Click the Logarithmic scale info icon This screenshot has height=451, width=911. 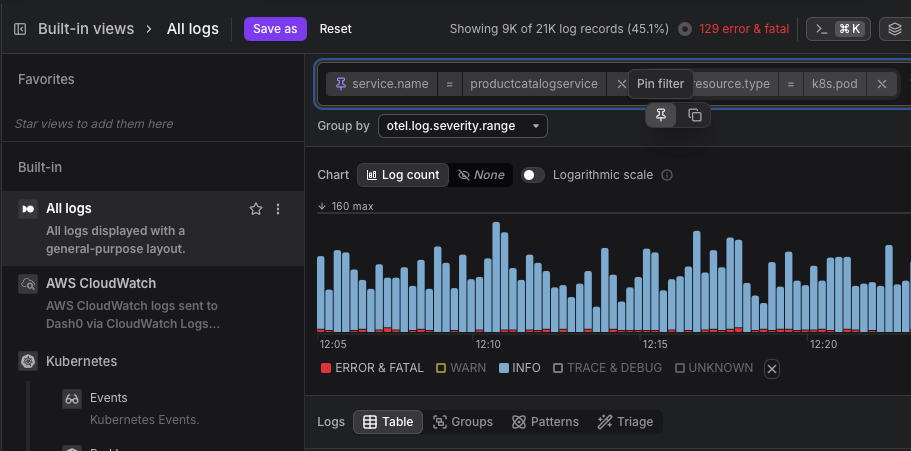pos(667,175)
